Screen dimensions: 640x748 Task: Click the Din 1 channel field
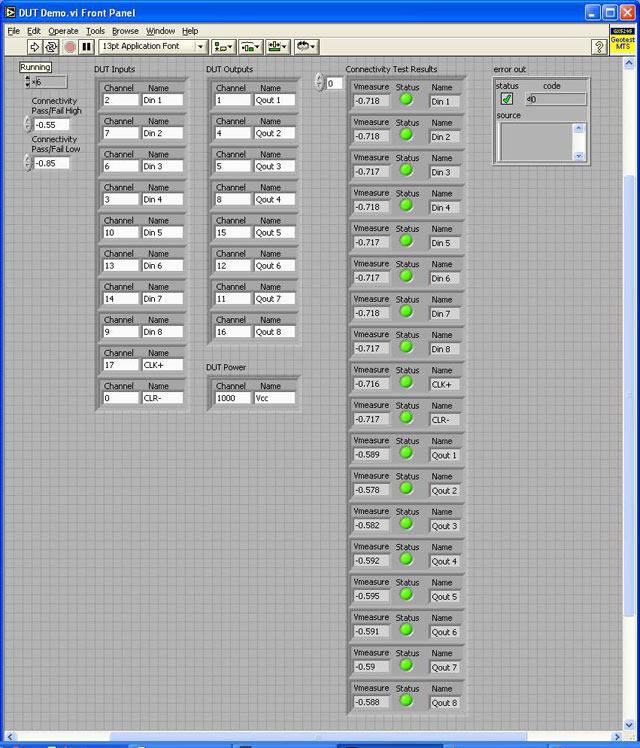pyautogui.click(x=121, y=100)
